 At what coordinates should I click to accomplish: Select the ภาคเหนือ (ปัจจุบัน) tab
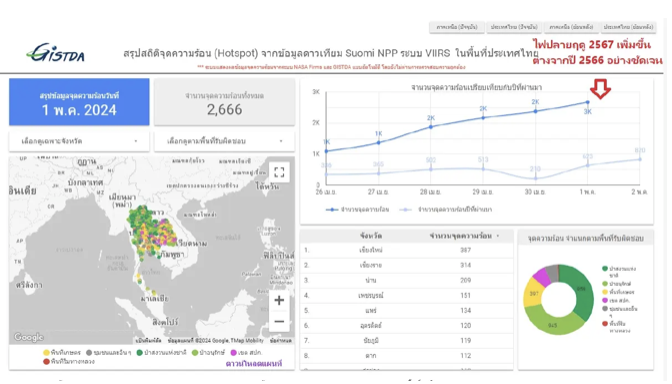point(457,27)
